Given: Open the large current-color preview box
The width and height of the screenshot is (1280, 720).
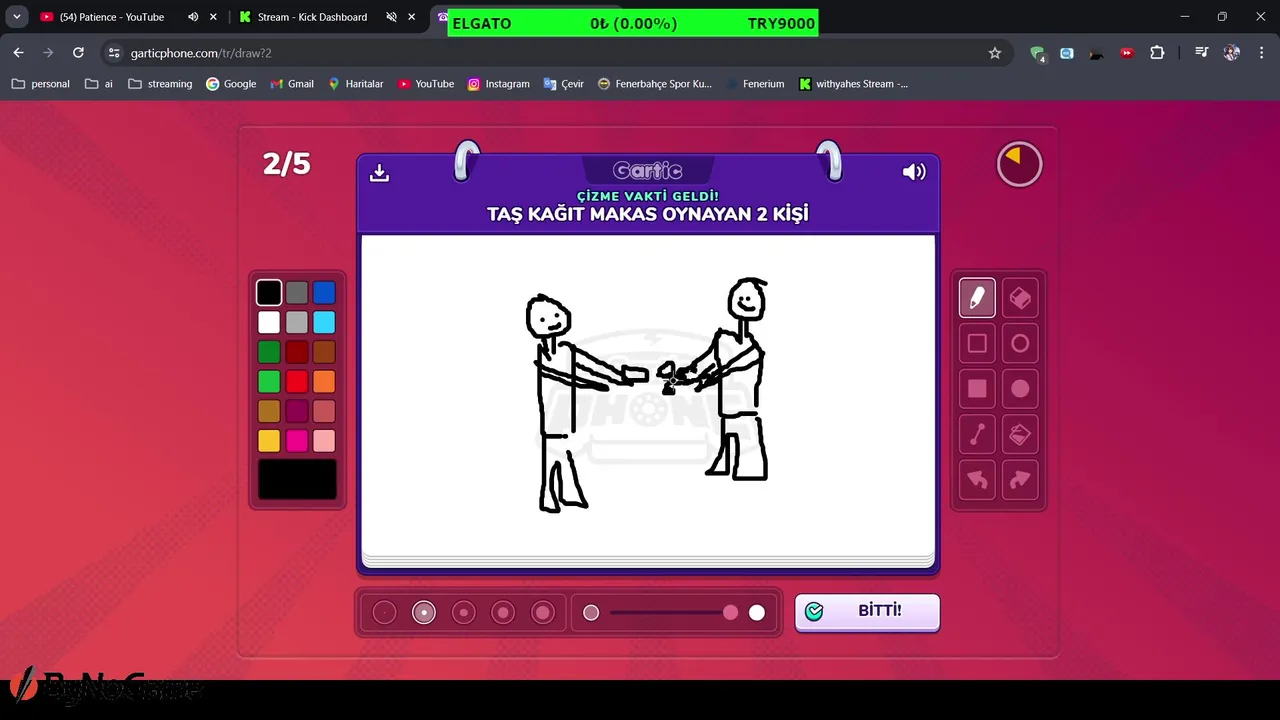Looking at the screenshot, I should tap(297, 480).
